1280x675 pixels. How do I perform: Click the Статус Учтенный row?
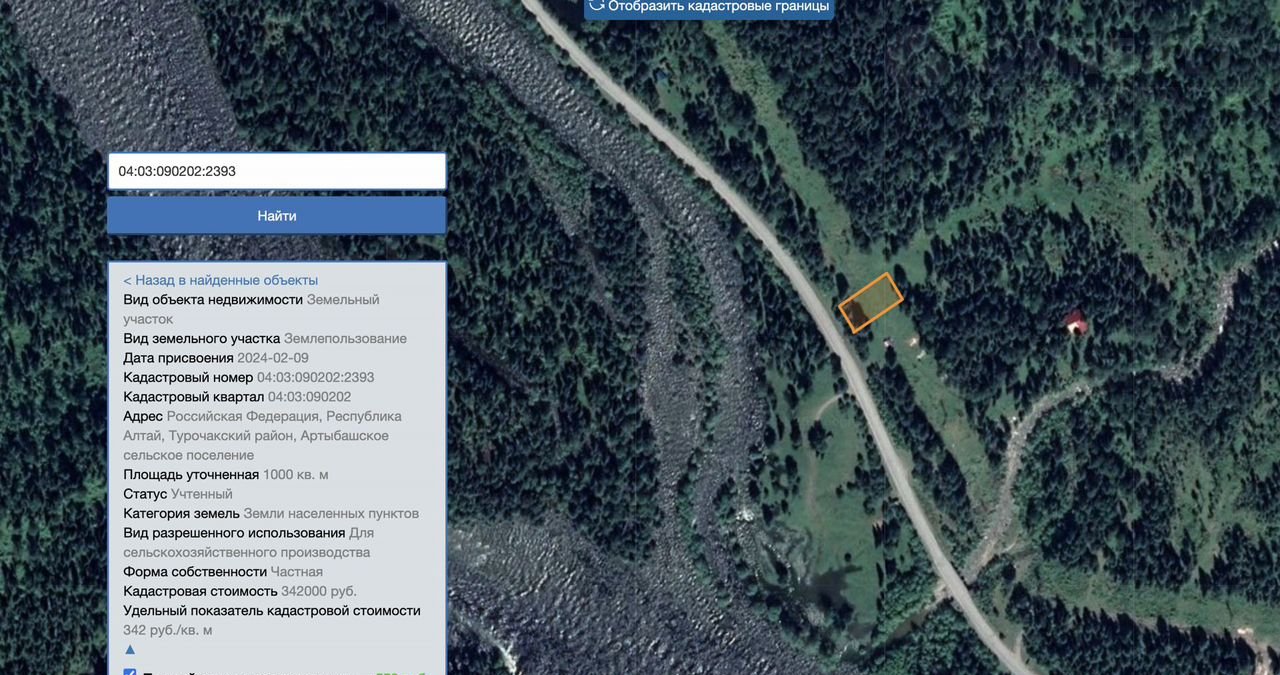pos(178,494)
